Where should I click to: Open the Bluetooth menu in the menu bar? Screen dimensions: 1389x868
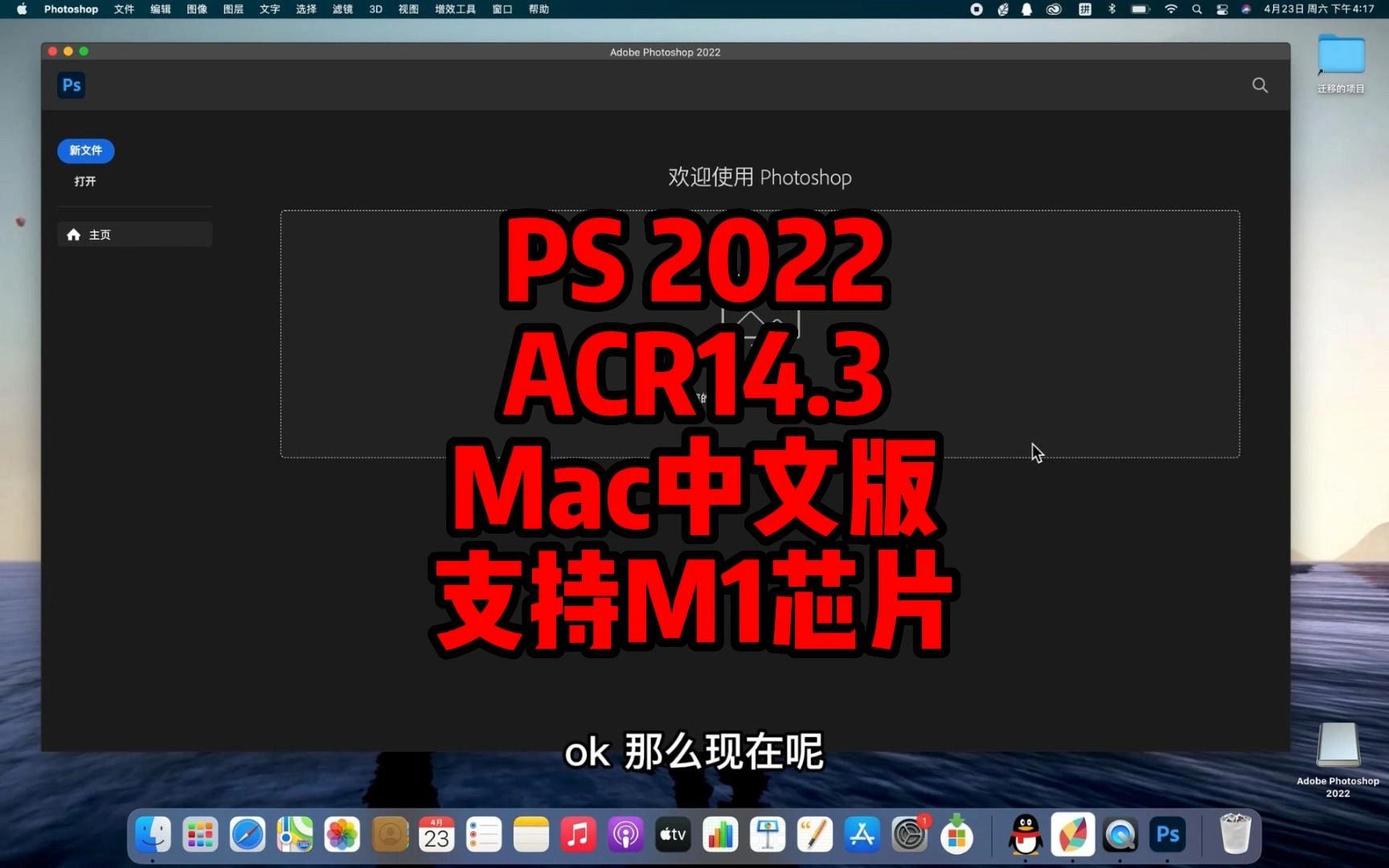1112,9
